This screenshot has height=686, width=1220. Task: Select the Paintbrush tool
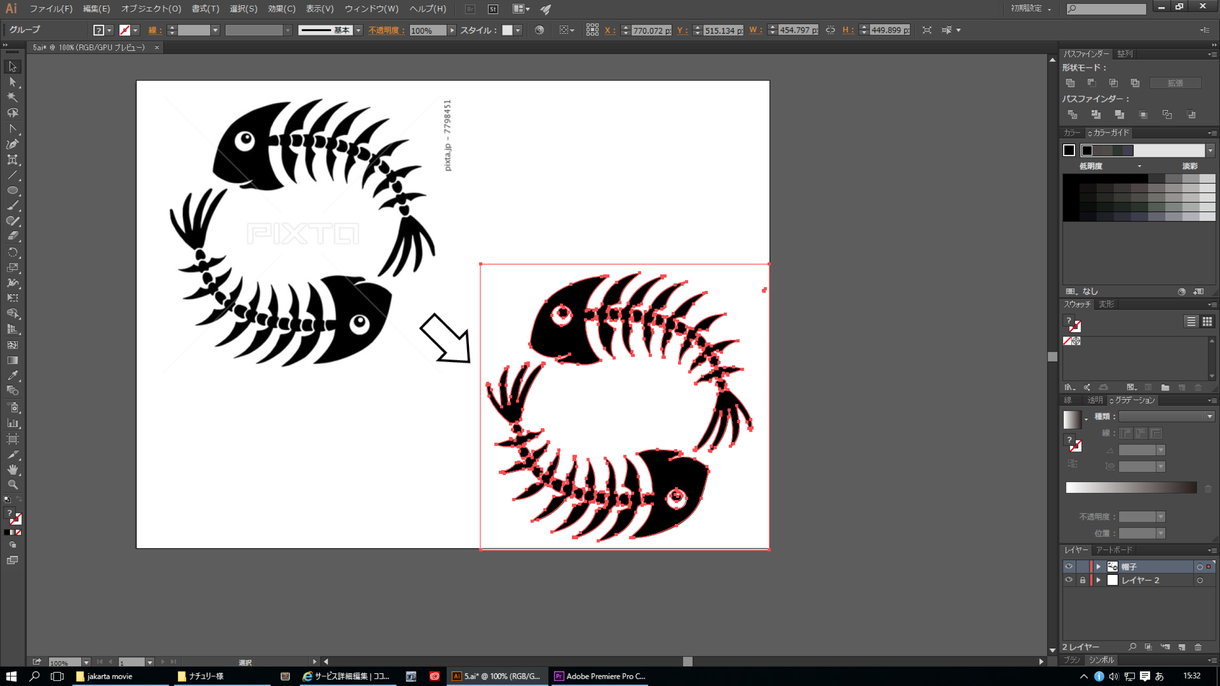13,206
